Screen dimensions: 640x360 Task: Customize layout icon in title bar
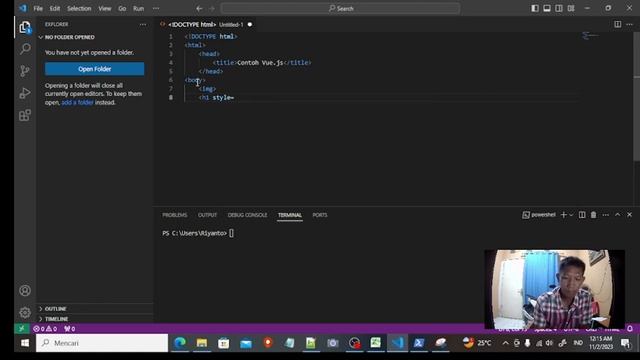pos(571,8)
